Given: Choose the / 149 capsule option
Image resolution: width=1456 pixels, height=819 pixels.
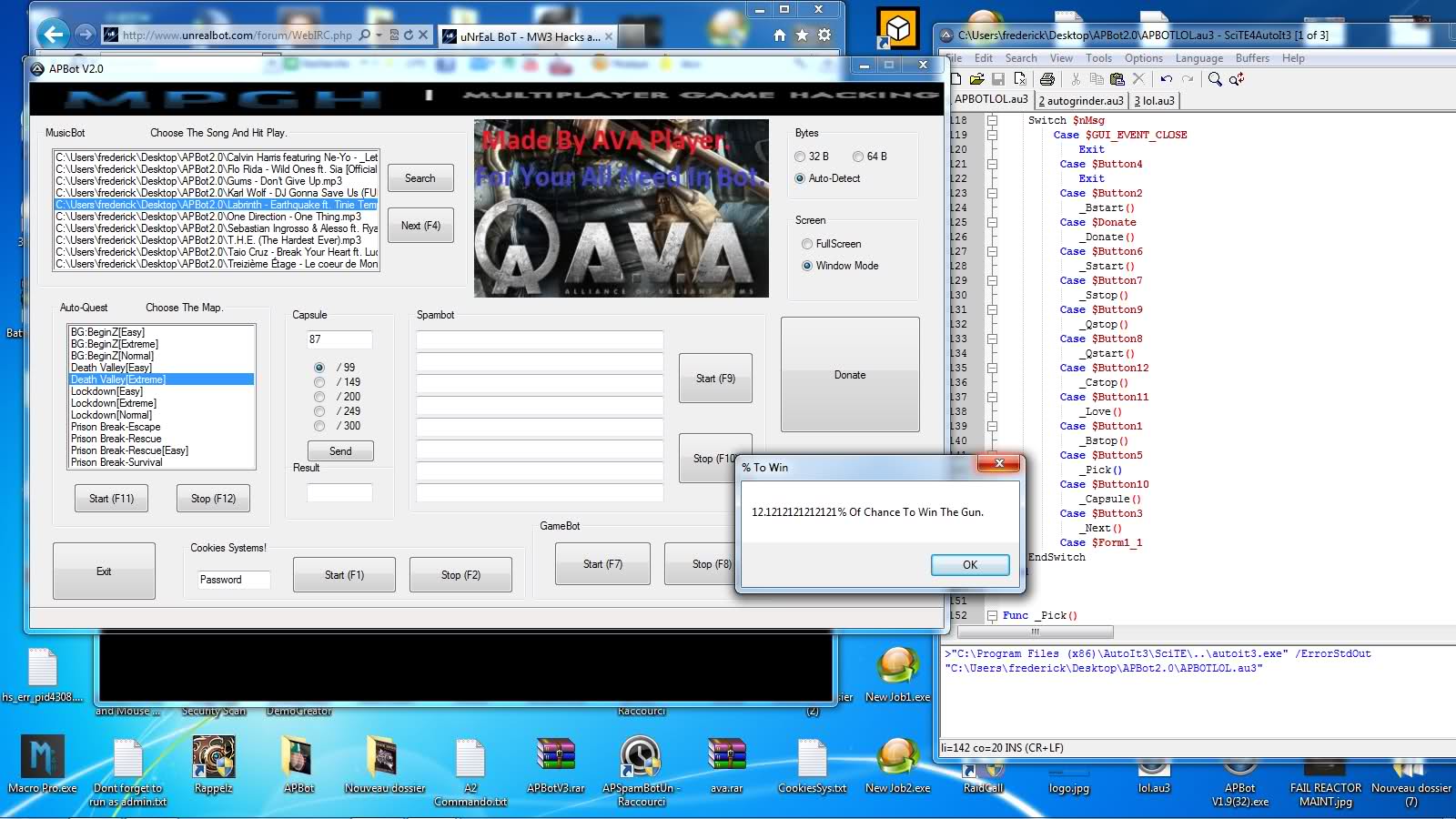Looking at the screenshot, I should [319, 382].
